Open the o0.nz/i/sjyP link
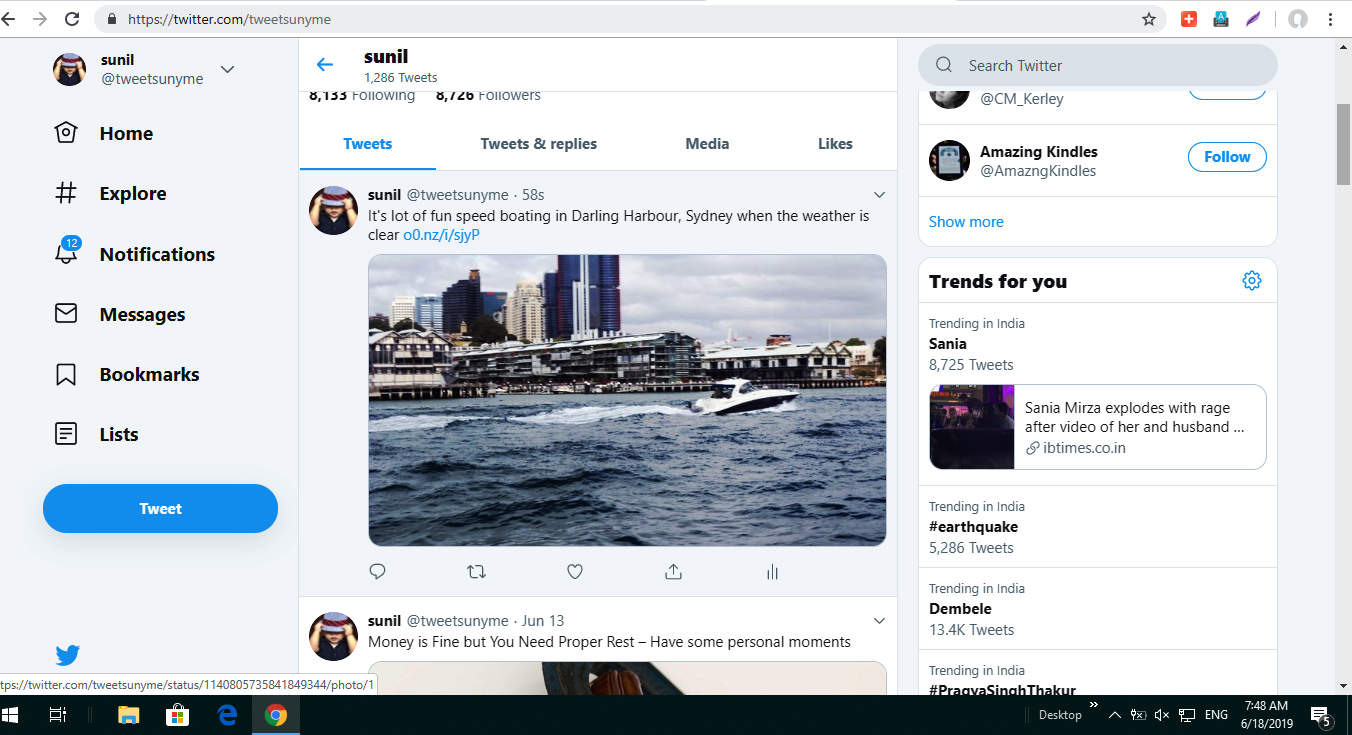This screenshot has height=735, width=1352. click(441, 235)
